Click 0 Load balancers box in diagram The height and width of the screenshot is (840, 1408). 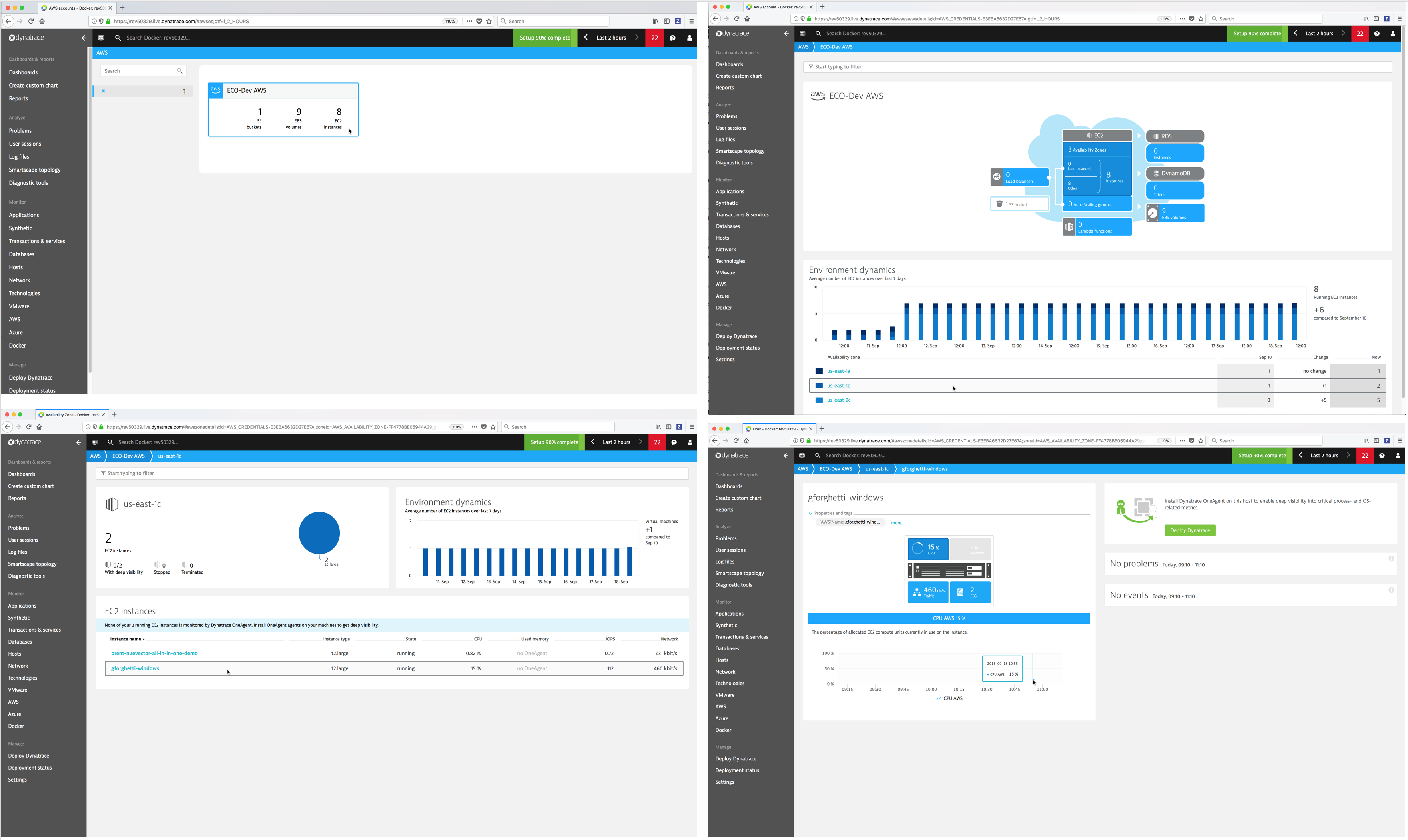[1020, 177]
